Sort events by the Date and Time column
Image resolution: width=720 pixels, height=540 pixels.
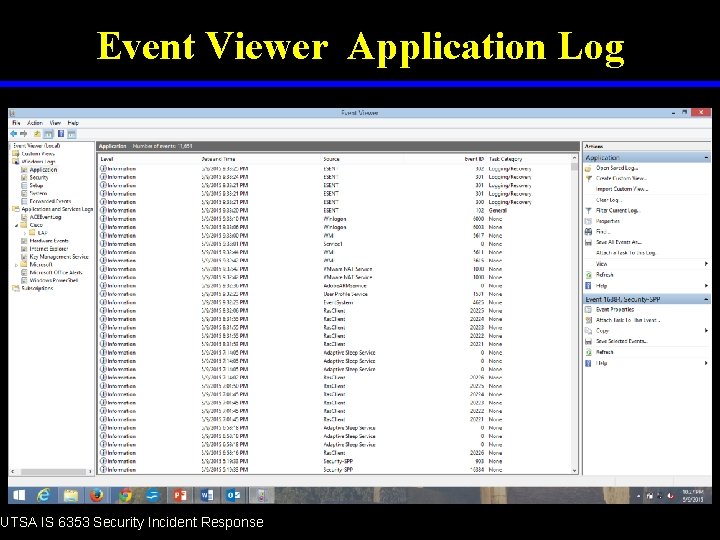click(x=218, y=159)
